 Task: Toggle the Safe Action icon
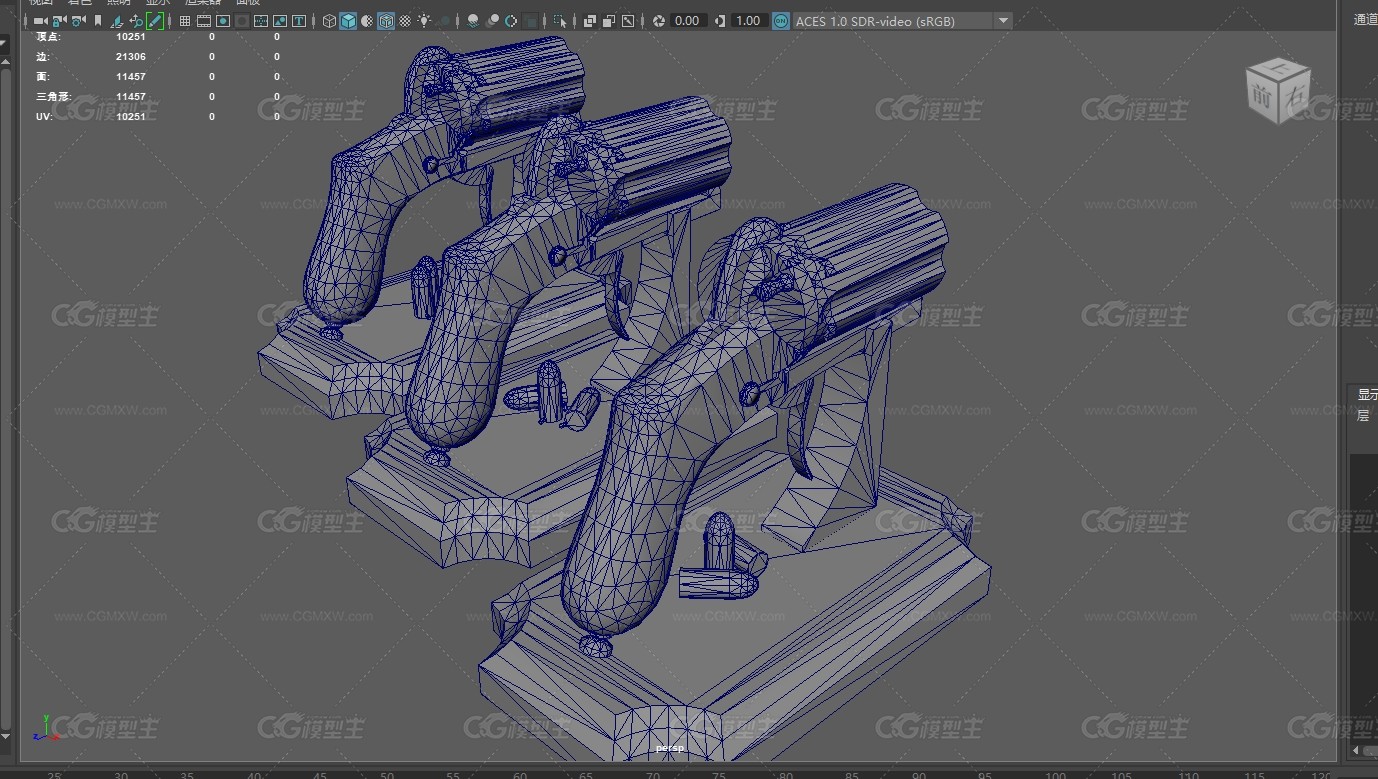pos(280,20)
